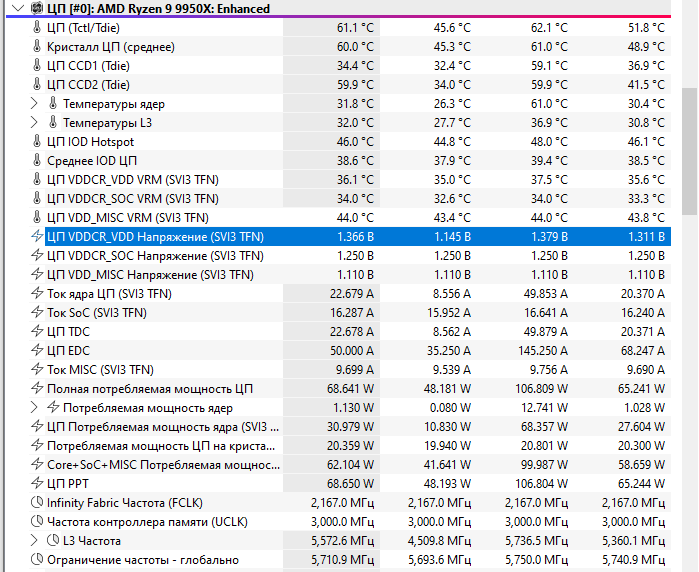Click lightning icon of VDD_MISC Напряжение
The image size is (699, 572).
tap(37, 274)
